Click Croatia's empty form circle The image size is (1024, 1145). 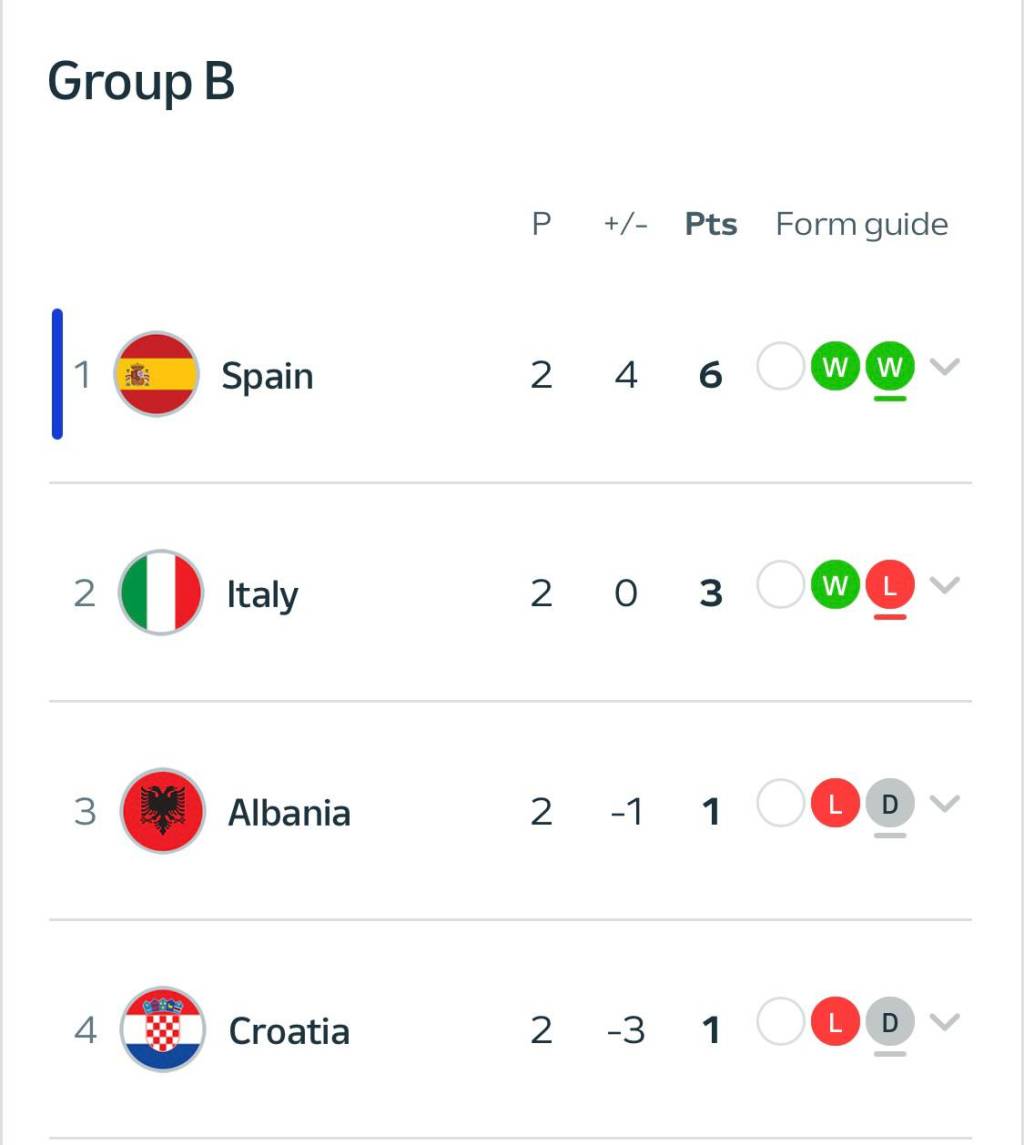(780, 1022)
